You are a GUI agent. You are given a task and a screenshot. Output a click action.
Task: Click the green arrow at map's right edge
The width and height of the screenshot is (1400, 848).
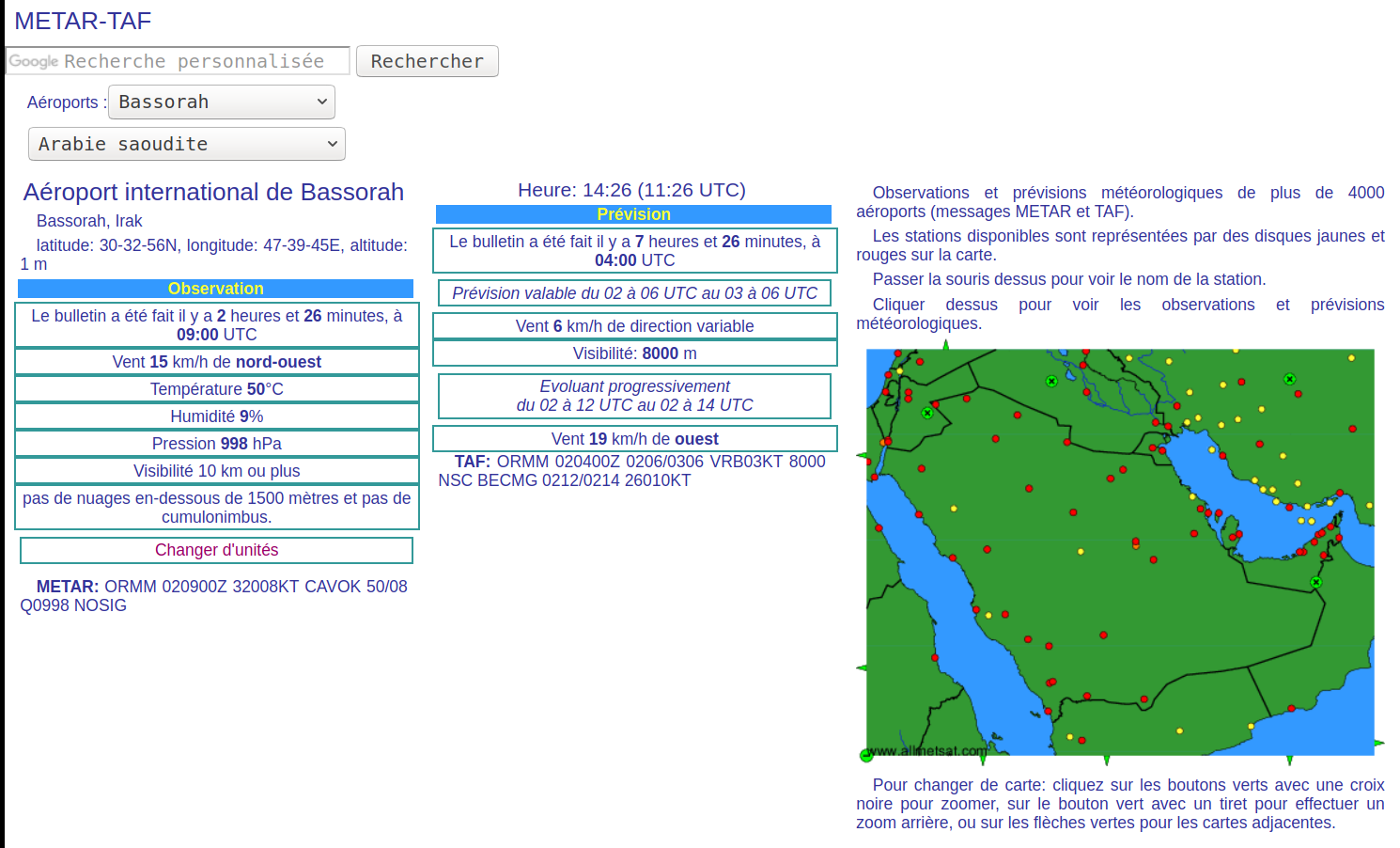coord(1379,744)
